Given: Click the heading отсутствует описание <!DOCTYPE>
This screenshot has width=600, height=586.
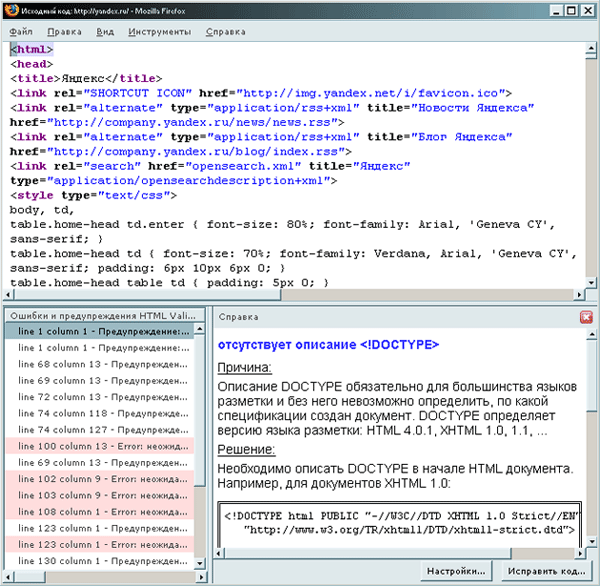Looking at the screenshot, I should 328,345.
